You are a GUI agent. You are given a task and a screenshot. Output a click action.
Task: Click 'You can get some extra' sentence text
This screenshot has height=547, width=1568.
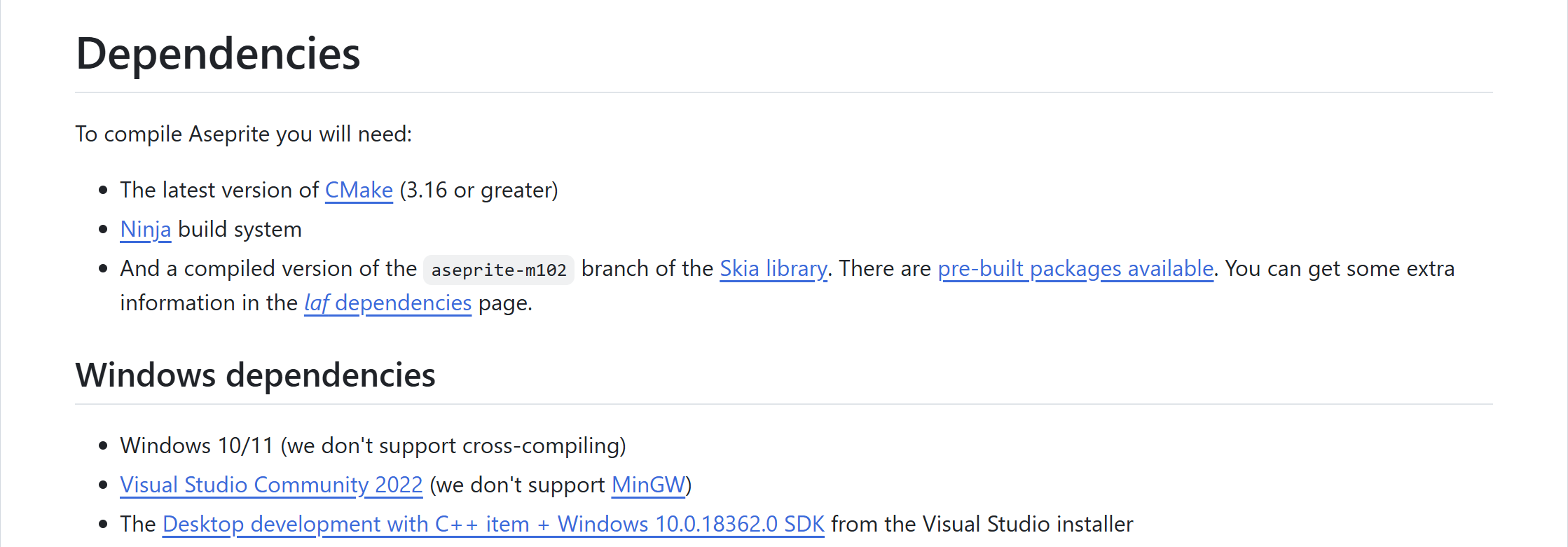click(1339, 269)
